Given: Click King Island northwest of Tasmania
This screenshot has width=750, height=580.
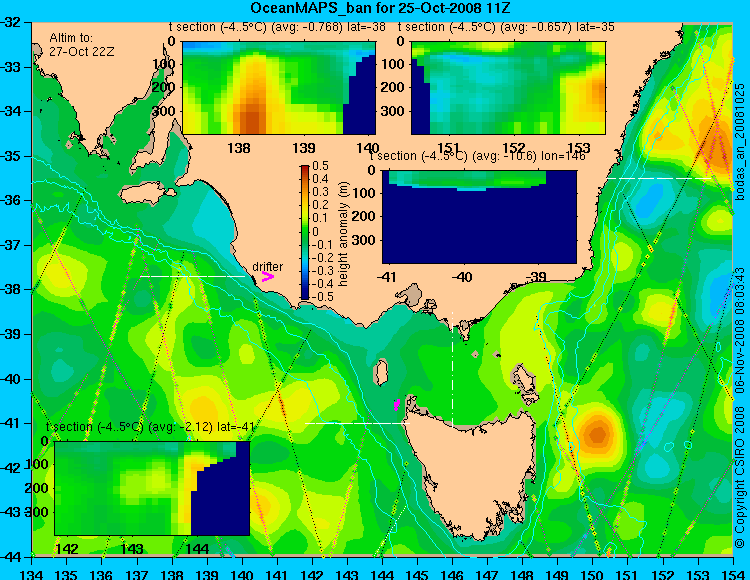Looking at the screenshot, I should pyautogui.click(x=381, y=372).
